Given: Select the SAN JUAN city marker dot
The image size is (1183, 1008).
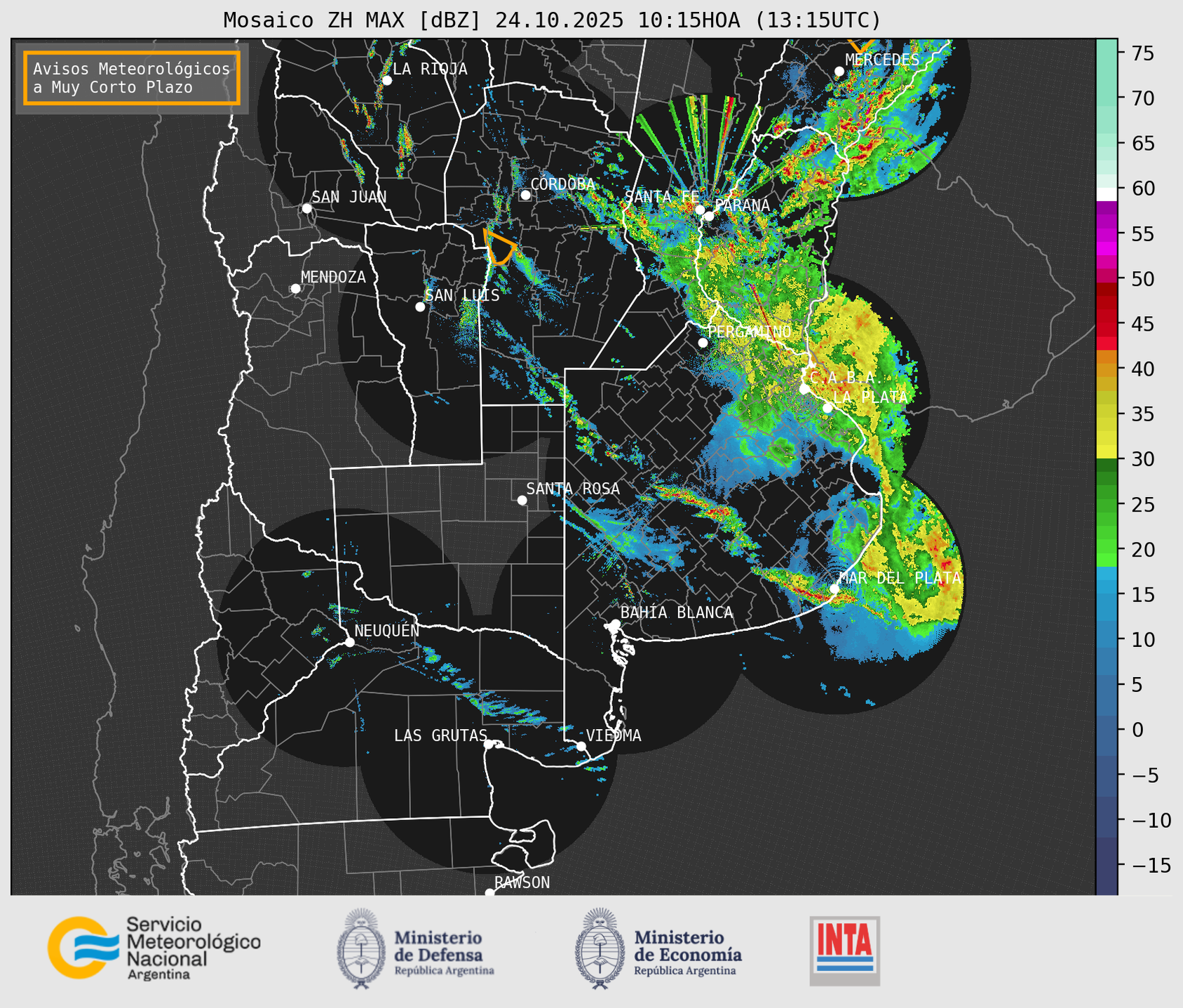Looking at the screenshot, I should [306, 208].
